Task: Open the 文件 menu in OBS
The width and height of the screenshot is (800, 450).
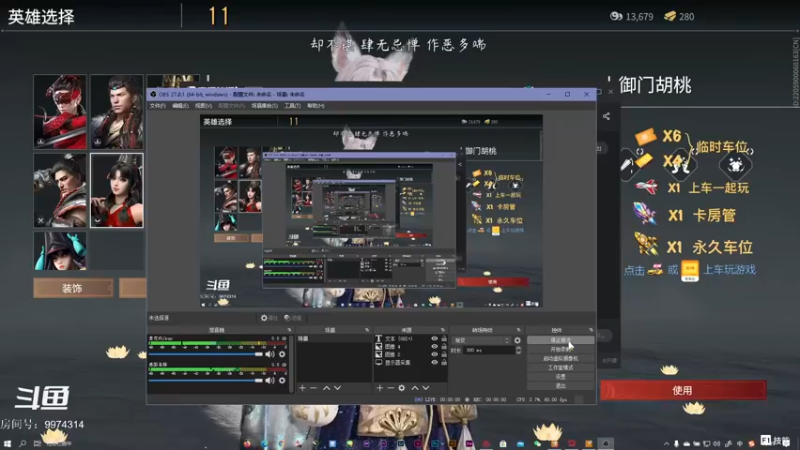Action: pos(158,106)
